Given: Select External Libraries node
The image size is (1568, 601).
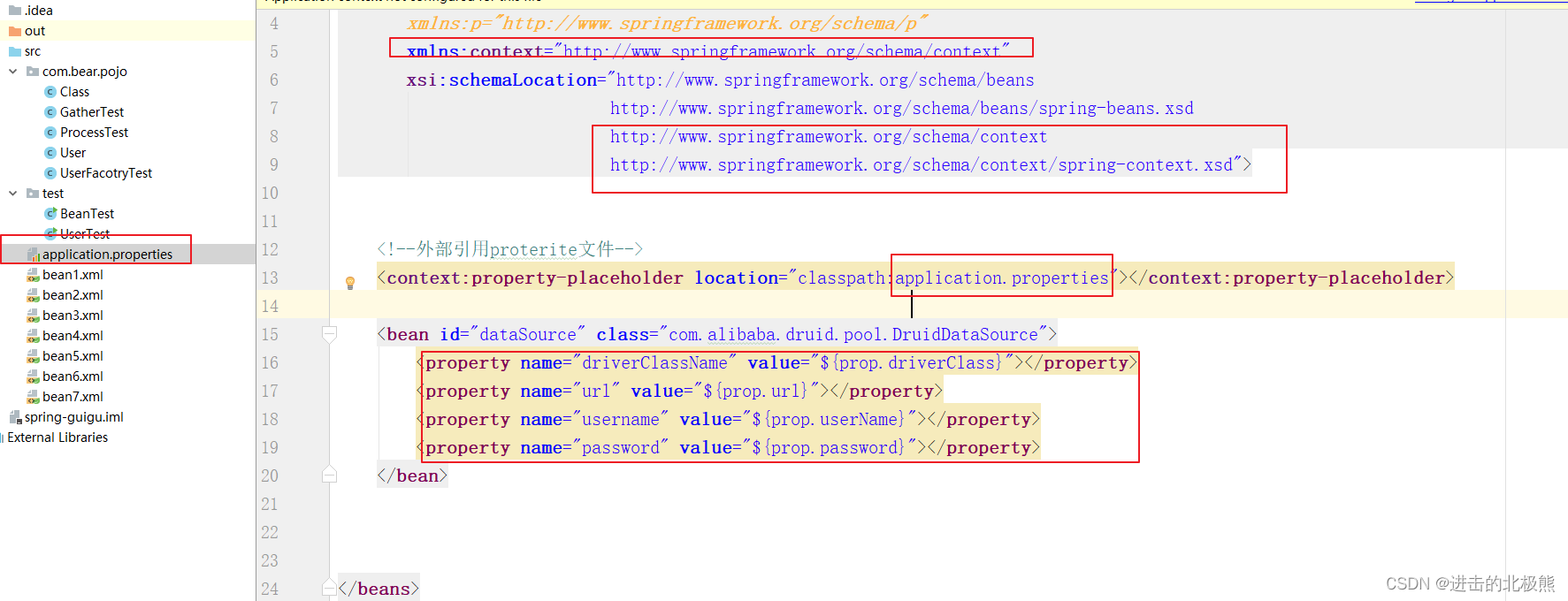Looking at the screenshot, I should 57,437.
